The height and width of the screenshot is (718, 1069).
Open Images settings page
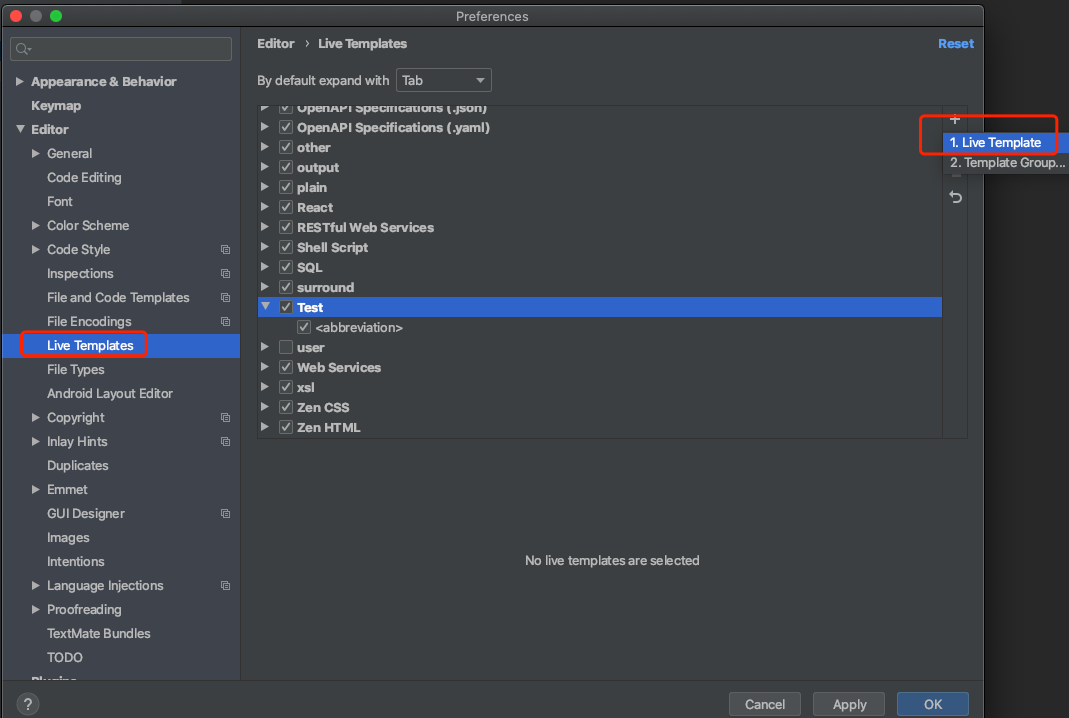click(x=68, y=537)
